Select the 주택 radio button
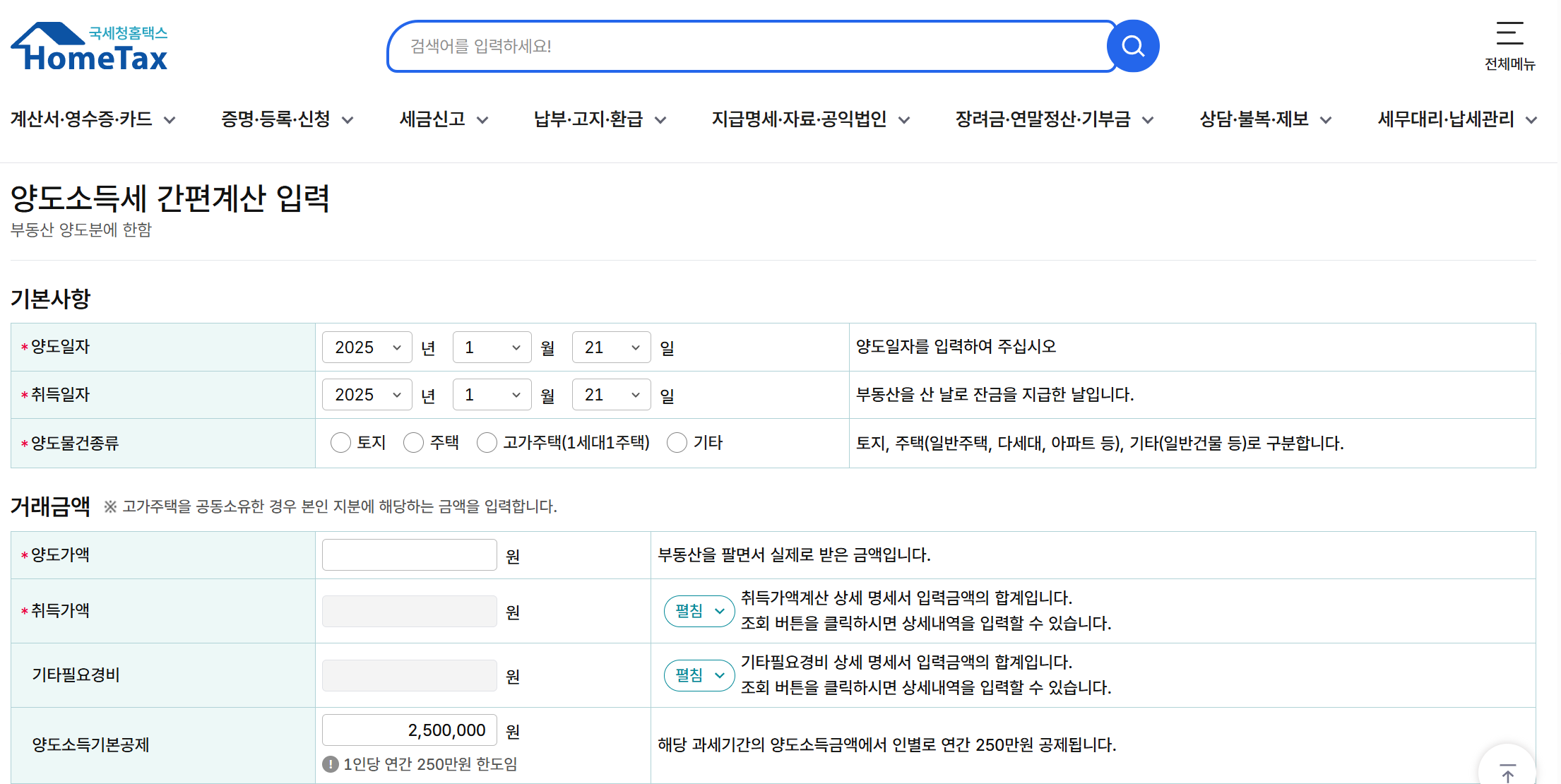 [413, 443]
